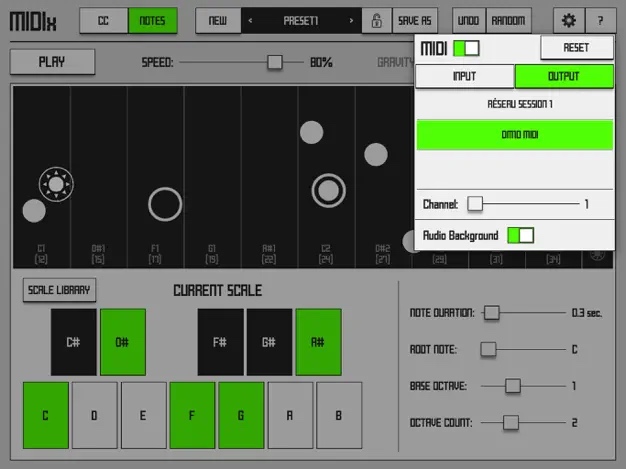
Task: Enable the E key in current scale
Action: tap(144, 415)
